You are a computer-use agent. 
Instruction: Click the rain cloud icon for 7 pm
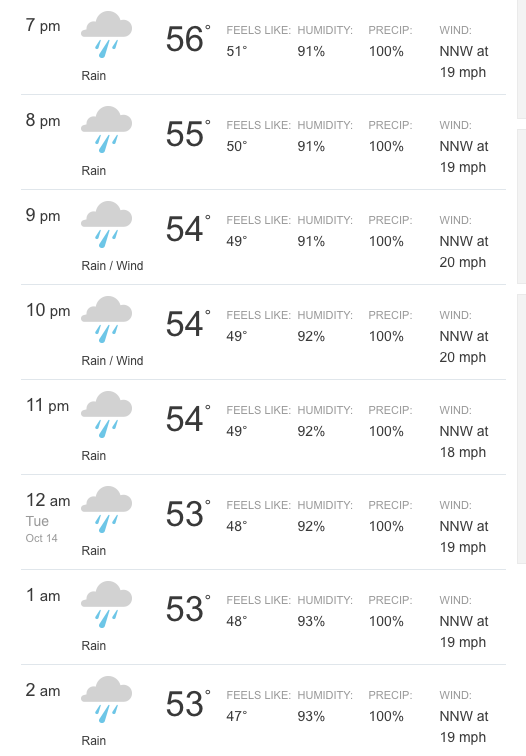click(106, 35)
